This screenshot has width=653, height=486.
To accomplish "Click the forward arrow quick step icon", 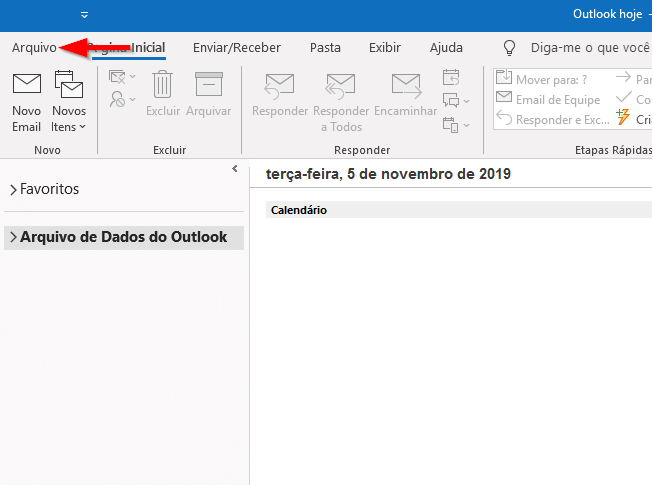I will point(623,77).
